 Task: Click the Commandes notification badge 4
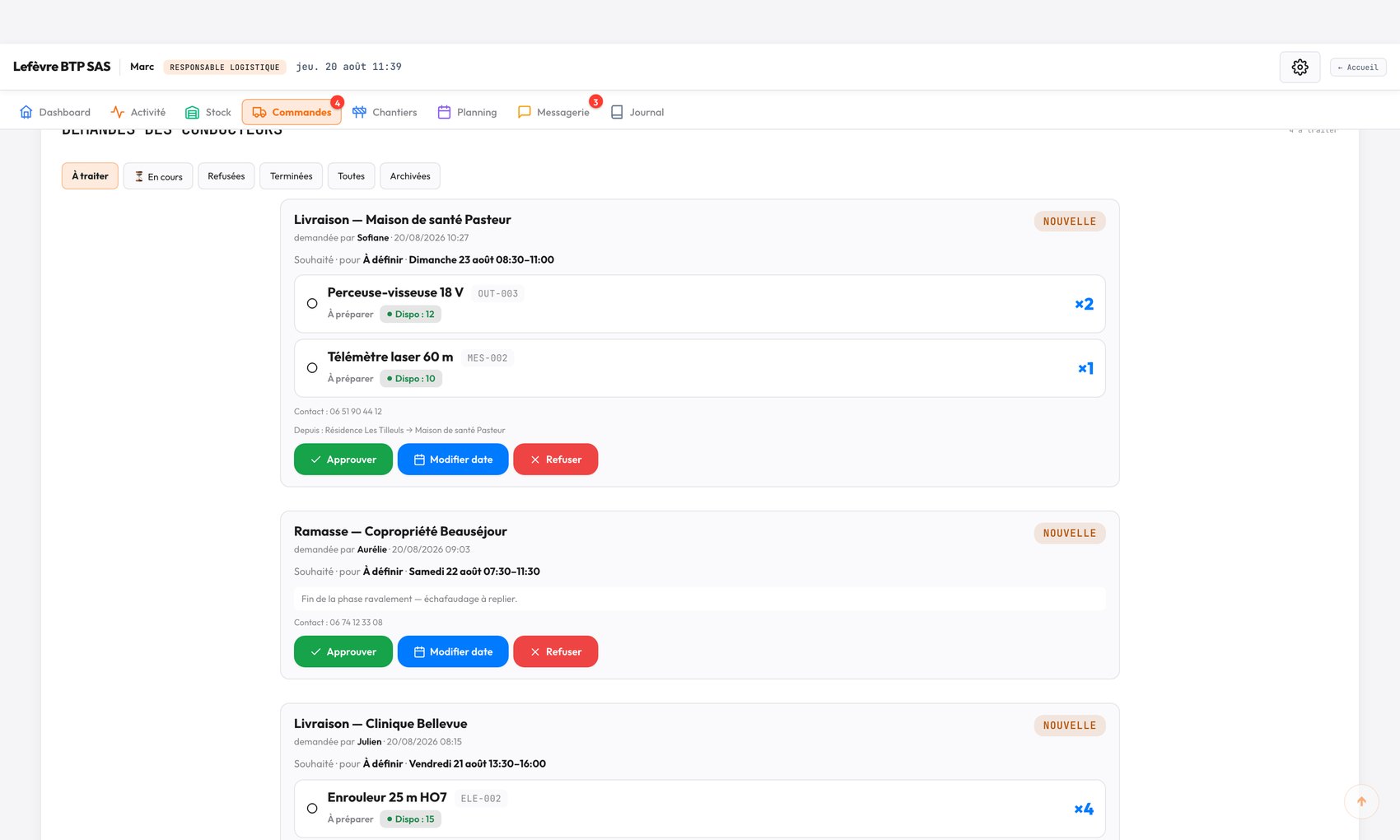click(337, 102)
